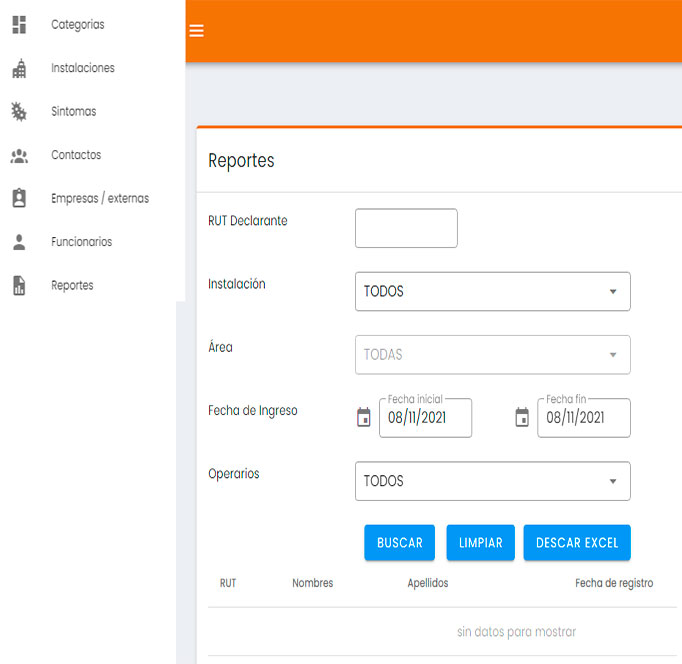The height and width of the screenshot is (664, 682).
Task: Click the Instalaciones building icon
Action: click(x=19, y=69)
